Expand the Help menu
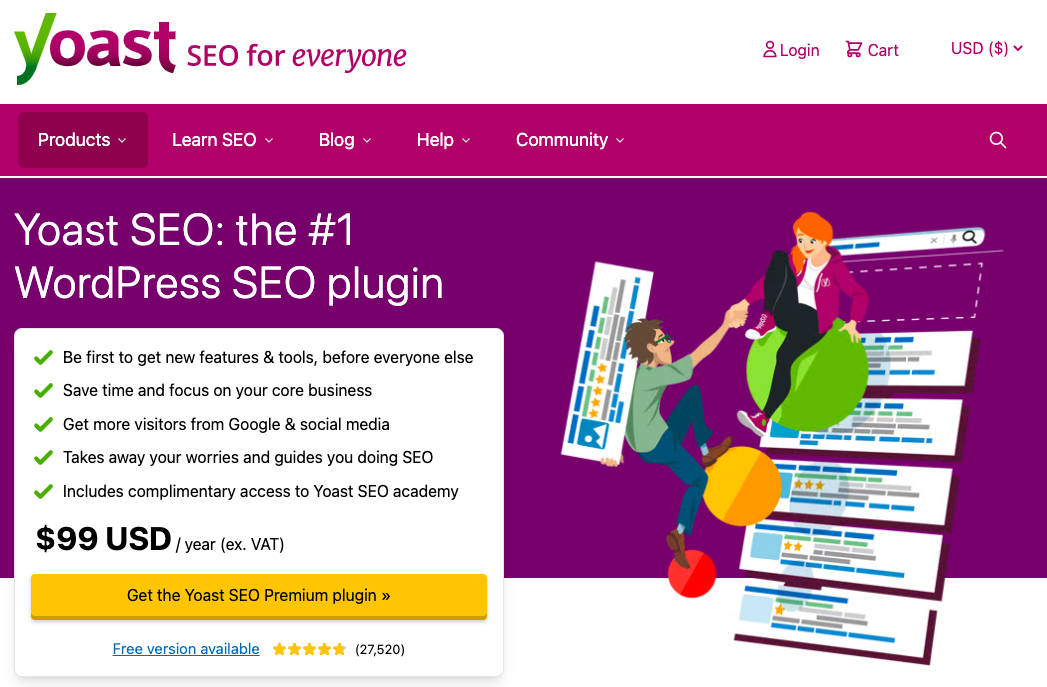The height and width of the screenshot is (687, 1047). point(443,140)
